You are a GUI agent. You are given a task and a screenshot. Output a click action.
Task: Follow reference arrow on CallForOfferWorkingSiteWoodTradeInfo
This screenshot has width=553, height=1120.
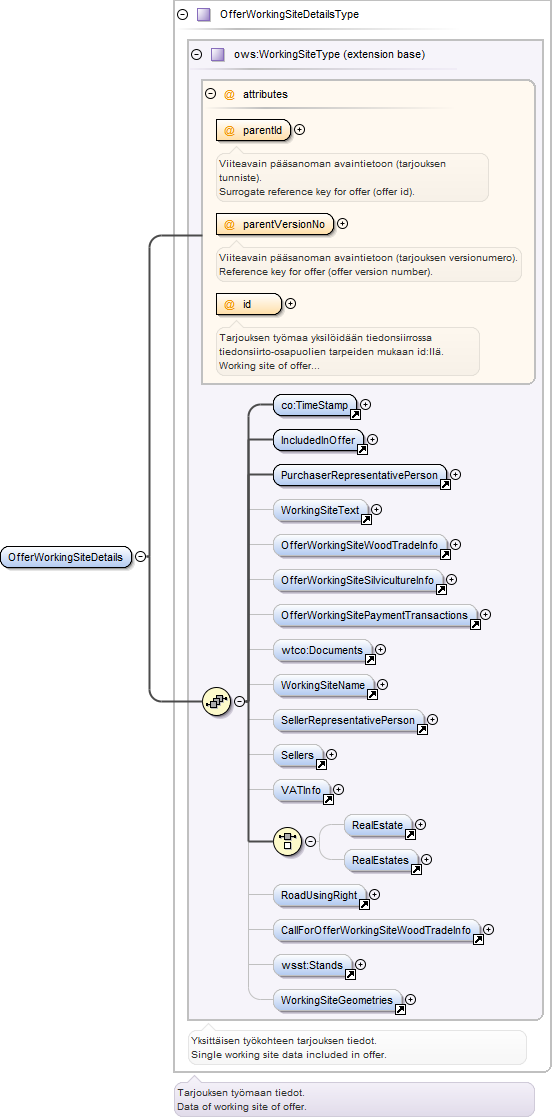478,939
